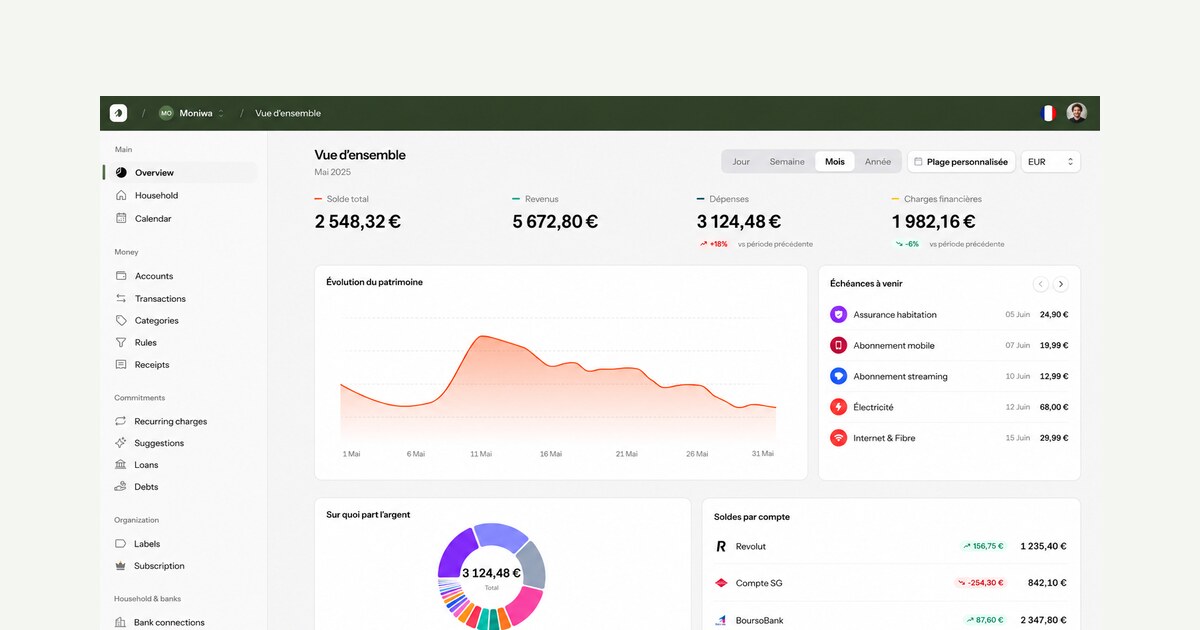Viewport: 1200px width, 630px height.
Task: Click the 11 Mai peak on wealth chart
Action: pyautogui.click(x=481, y=337)
